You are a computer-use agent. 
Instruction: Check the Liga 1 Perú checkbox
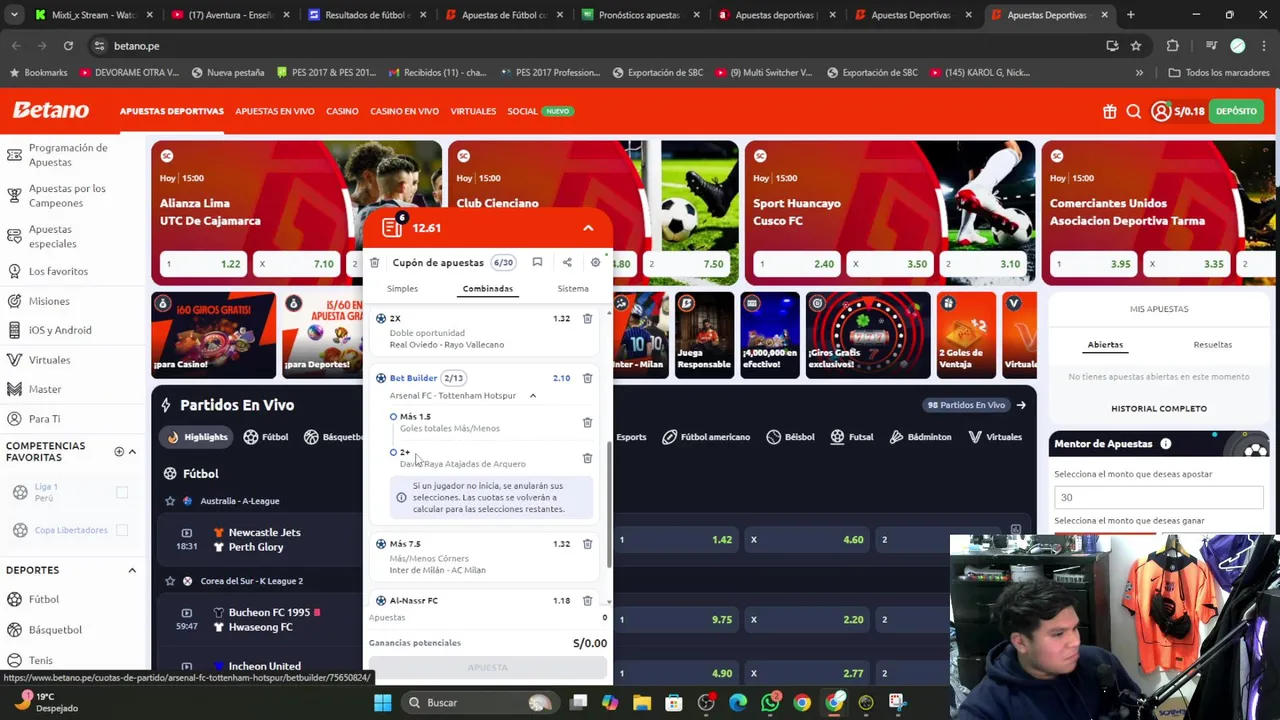pos(122,492)
